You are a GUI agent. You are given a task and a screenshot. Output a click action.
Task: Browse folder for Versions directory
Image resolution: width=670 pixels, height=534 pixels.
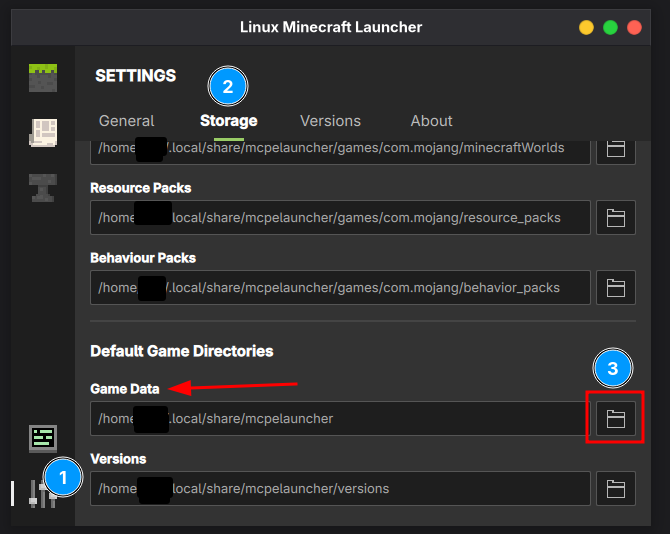point(616,488)
